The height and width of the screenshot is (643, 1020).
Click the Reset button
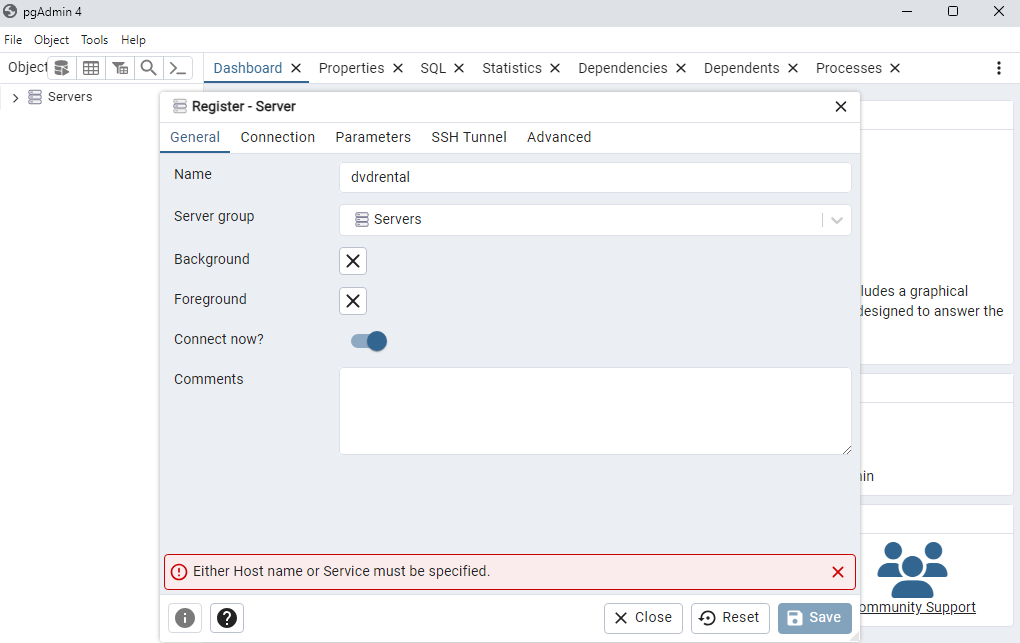tap(730, 618)
